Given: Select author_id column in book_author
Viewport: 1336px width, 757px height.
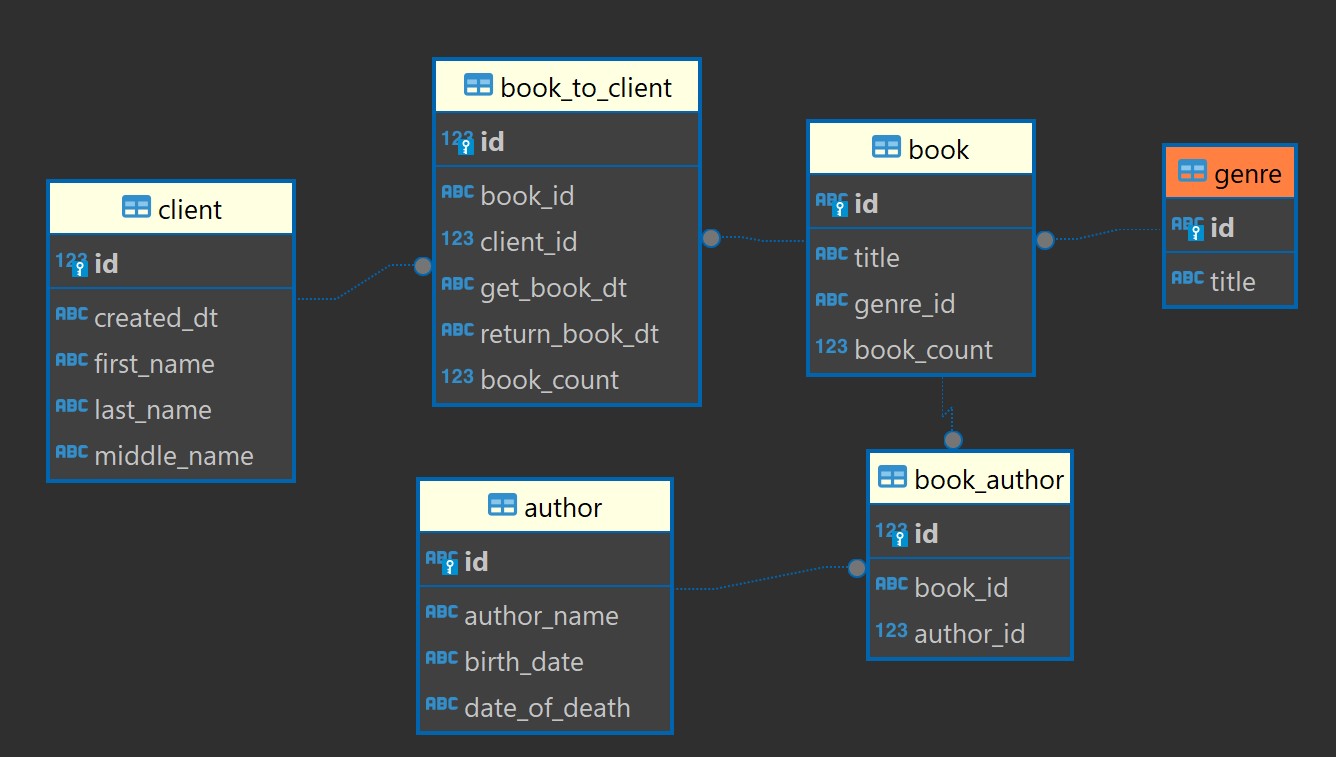Looking at the screenshot, I should click(x=969, y=634).
